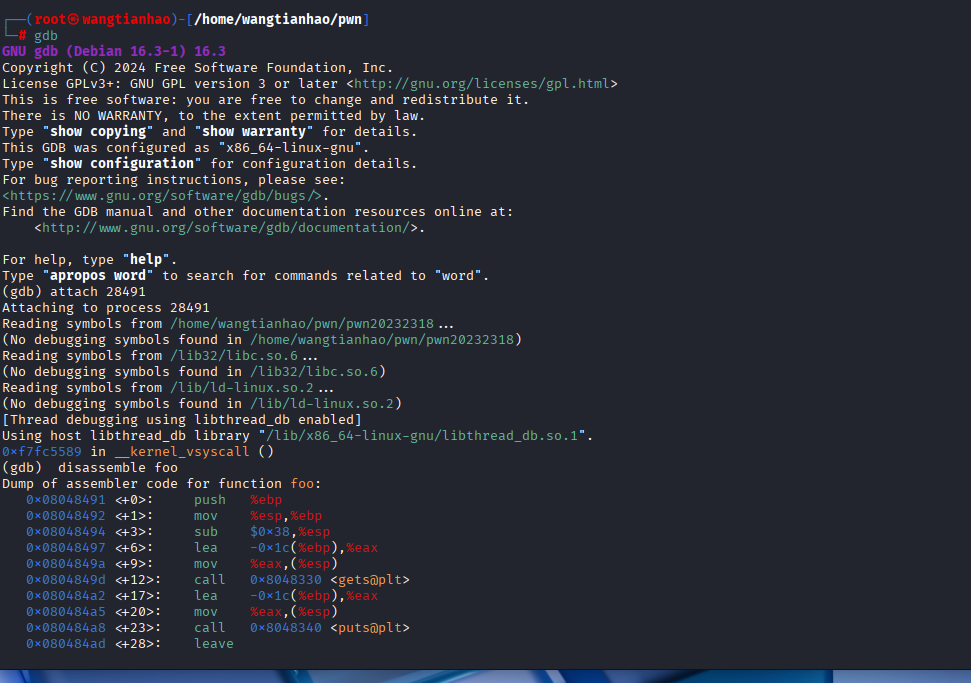The width and height of the screenshot is (971, 683).
Task: Click the 'show copying' bold text
Action: click(98, 131)
